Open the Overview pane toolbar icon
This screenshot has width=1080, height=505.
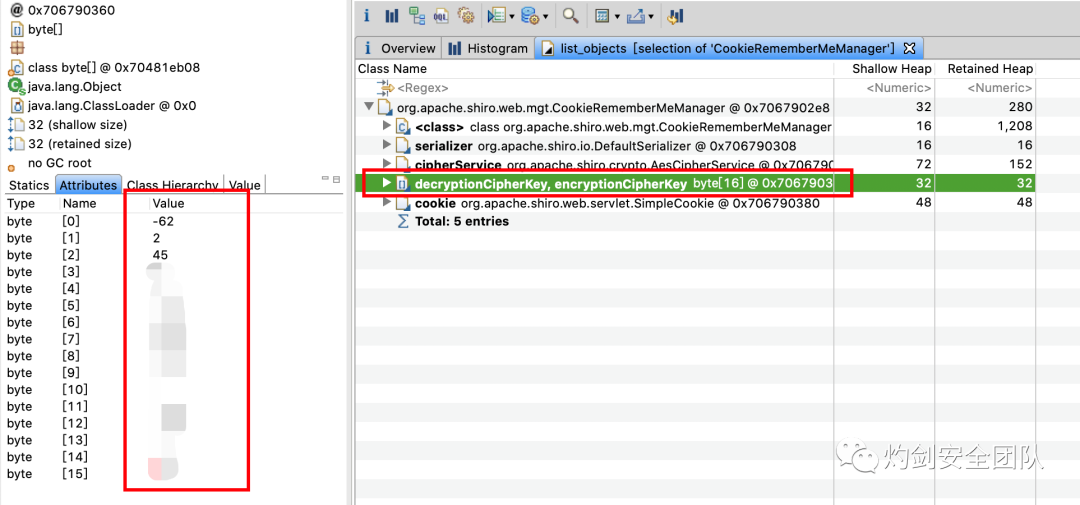click(367, 15)
